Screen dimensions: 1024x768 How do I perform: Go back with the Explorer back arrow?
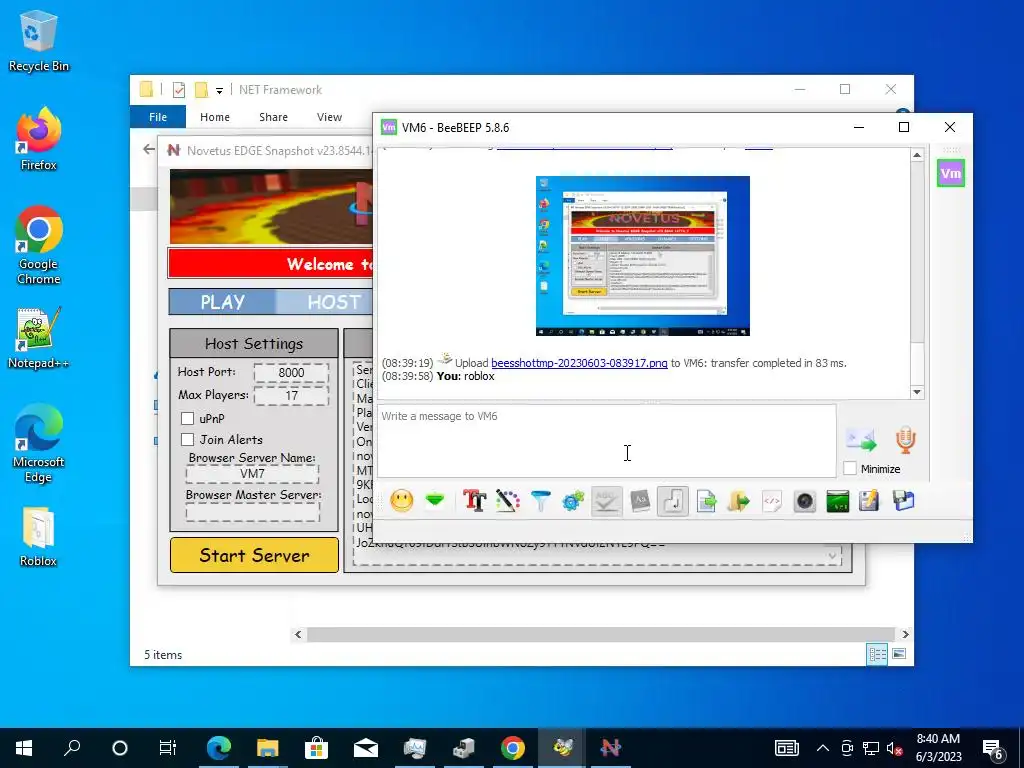tap(149, 150)
